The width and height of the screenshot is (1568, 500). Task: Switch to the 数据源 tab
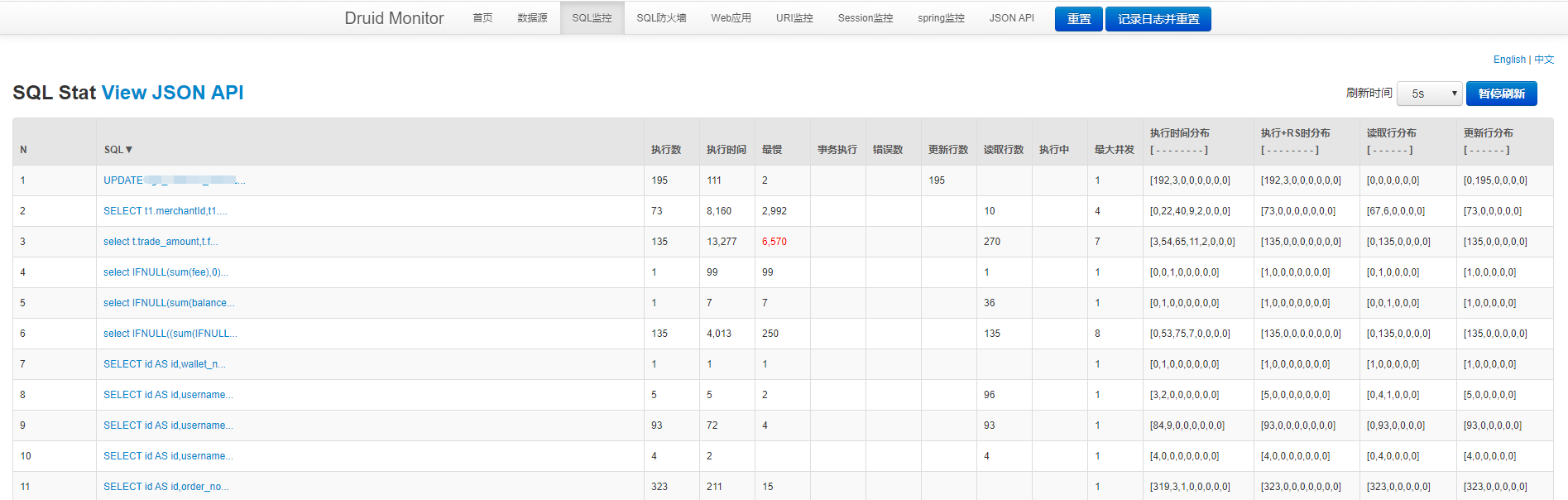coord(532,18)
